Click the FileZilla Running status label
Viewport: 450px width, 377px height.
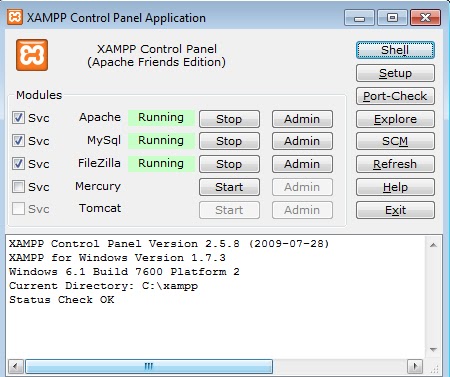click(x=161, y=164)
